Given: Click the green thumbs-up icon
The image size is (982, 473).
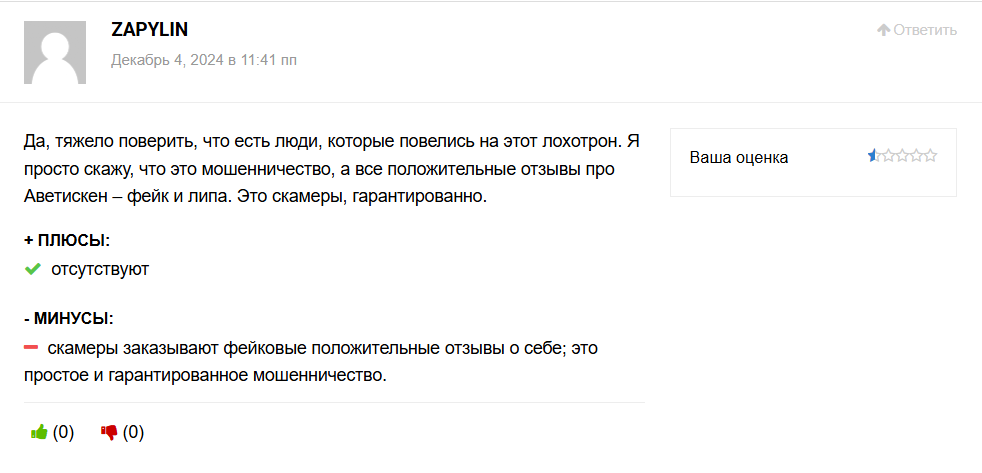Looking at the screenshot, I should click(39, 432).
